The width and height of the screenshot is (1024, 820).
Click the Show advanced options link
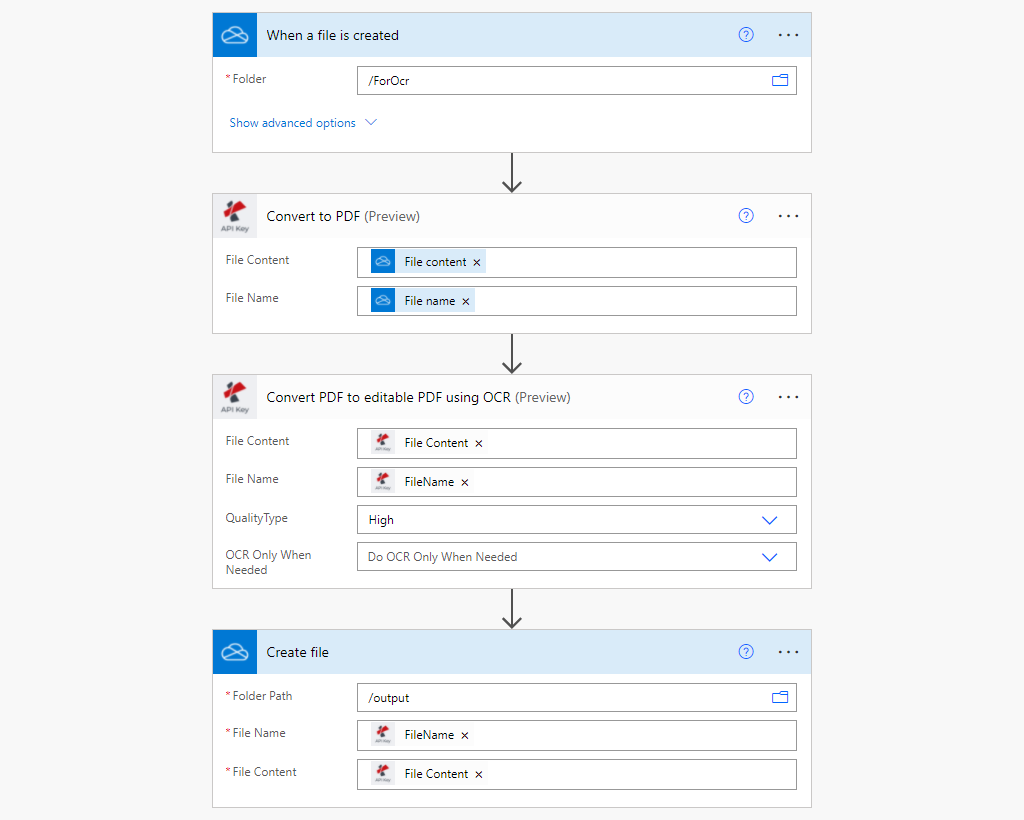coord(292,121)
